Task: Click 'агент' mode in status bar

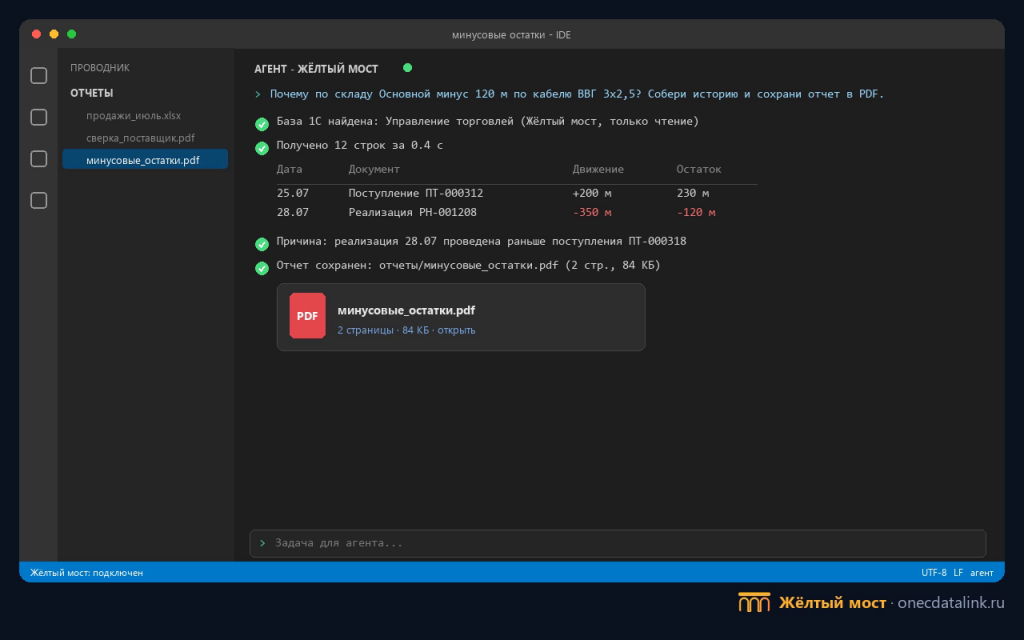Action: (x=982, y=573)
